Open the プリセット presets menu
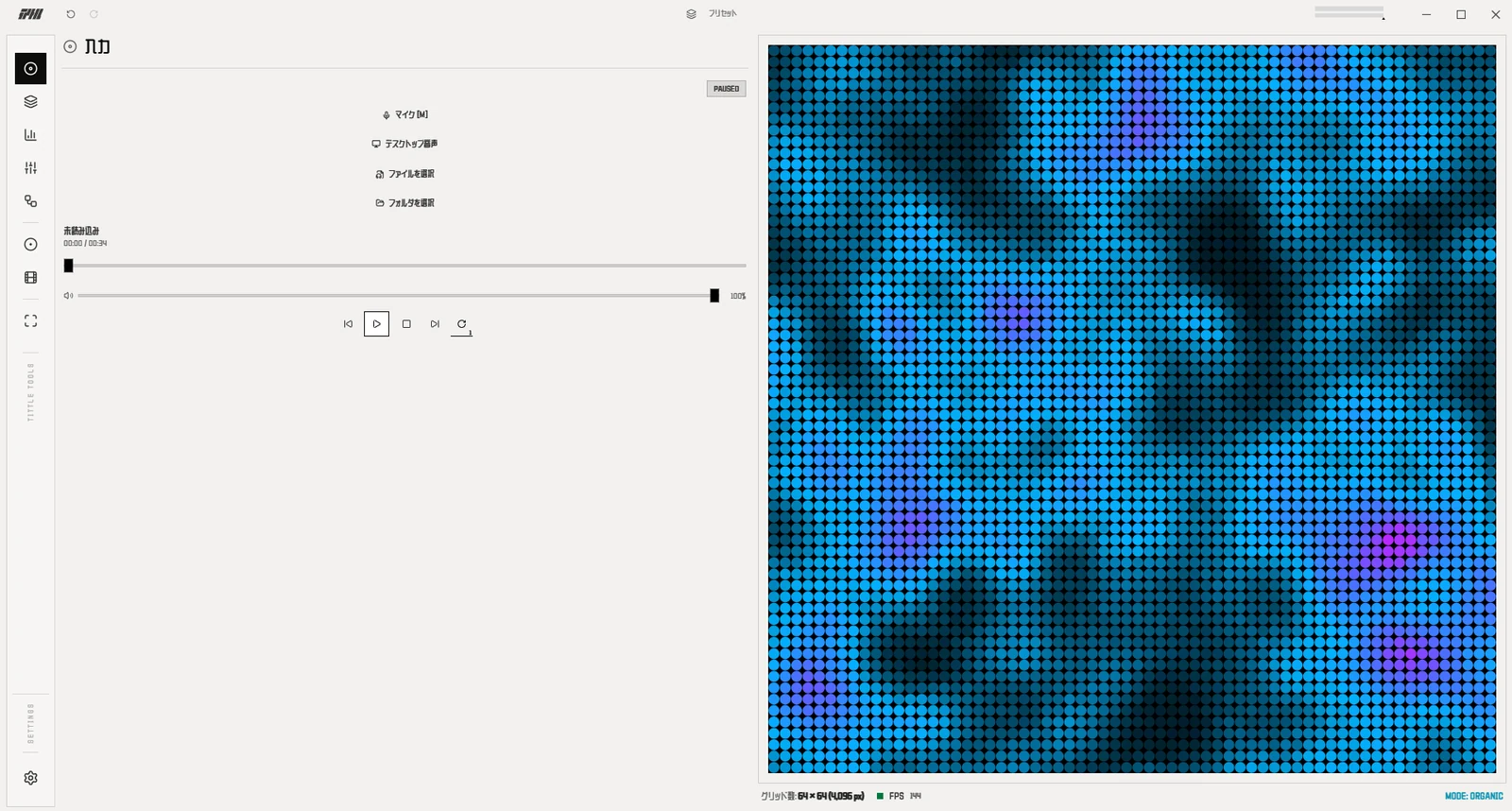Image resolution: width=1512 pixels, height=811 pixels. point(712,14)
